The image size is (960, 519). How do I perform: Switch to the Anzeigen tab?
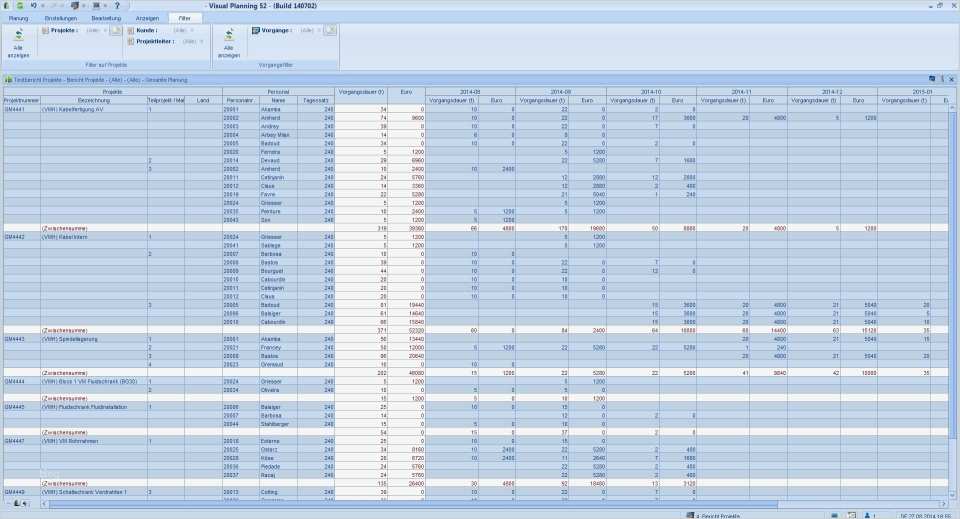point(147,18)
